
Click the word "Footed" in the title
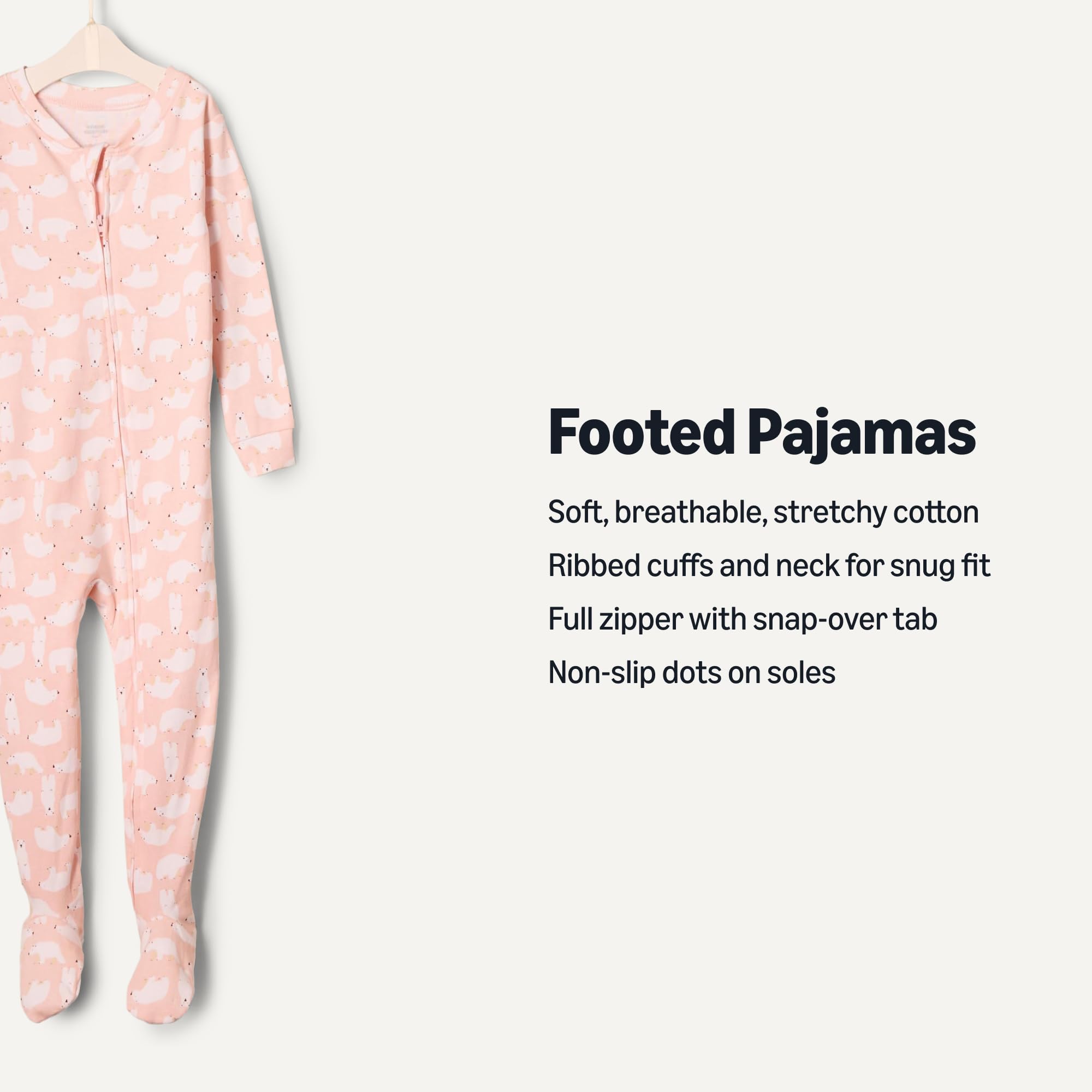pyautogui.click(x=641, y=434)
